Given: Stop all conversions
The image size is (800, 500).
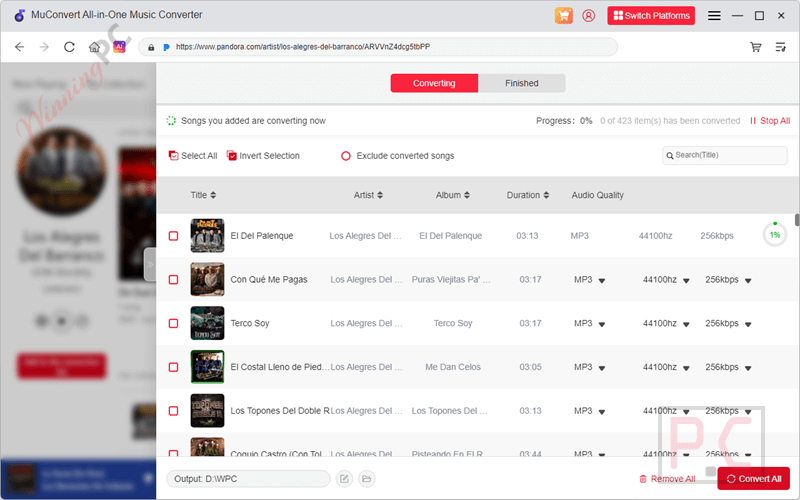Looking at the screenshot, I should [770, 121].
